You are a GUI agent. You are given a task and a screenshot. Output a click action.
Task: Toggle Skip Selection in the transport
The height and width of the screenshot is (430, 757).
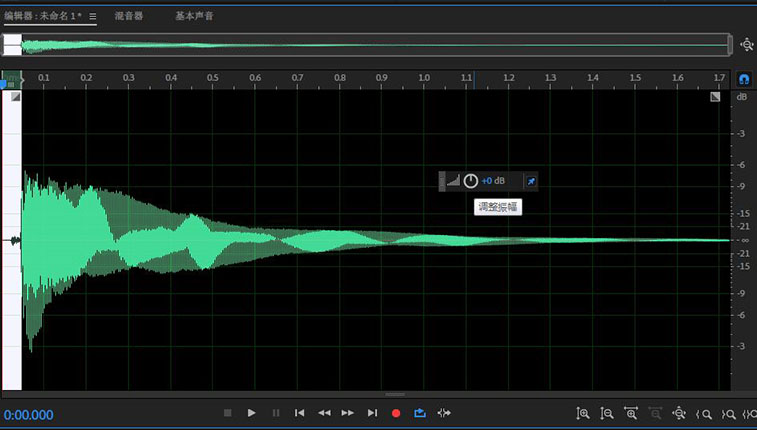(444, 413)
